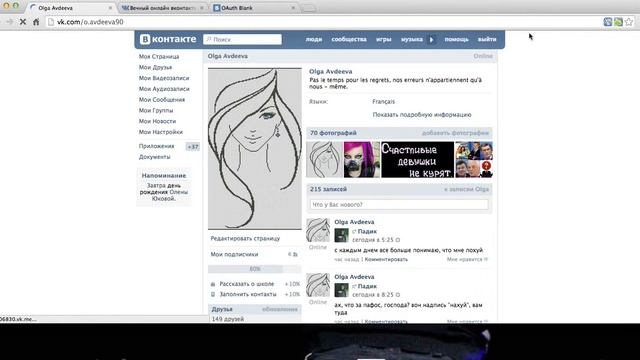640x360 pixels.
Task: Click добавить фотографии link
Action: tap(455, 133)
